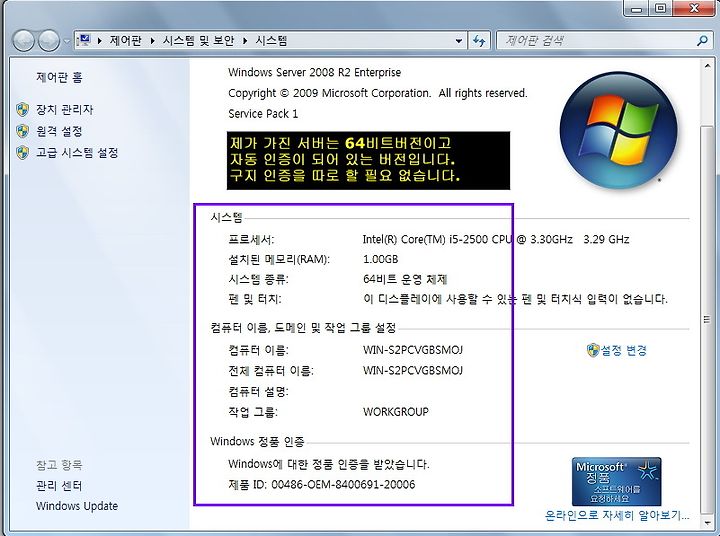Click 설정 변경 link

(624, 350)
